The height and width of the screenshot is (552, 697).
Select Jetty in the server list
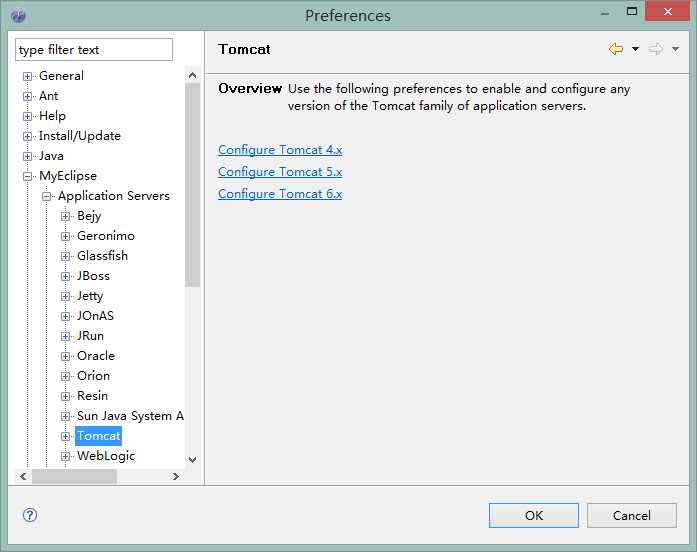point(90,296)
